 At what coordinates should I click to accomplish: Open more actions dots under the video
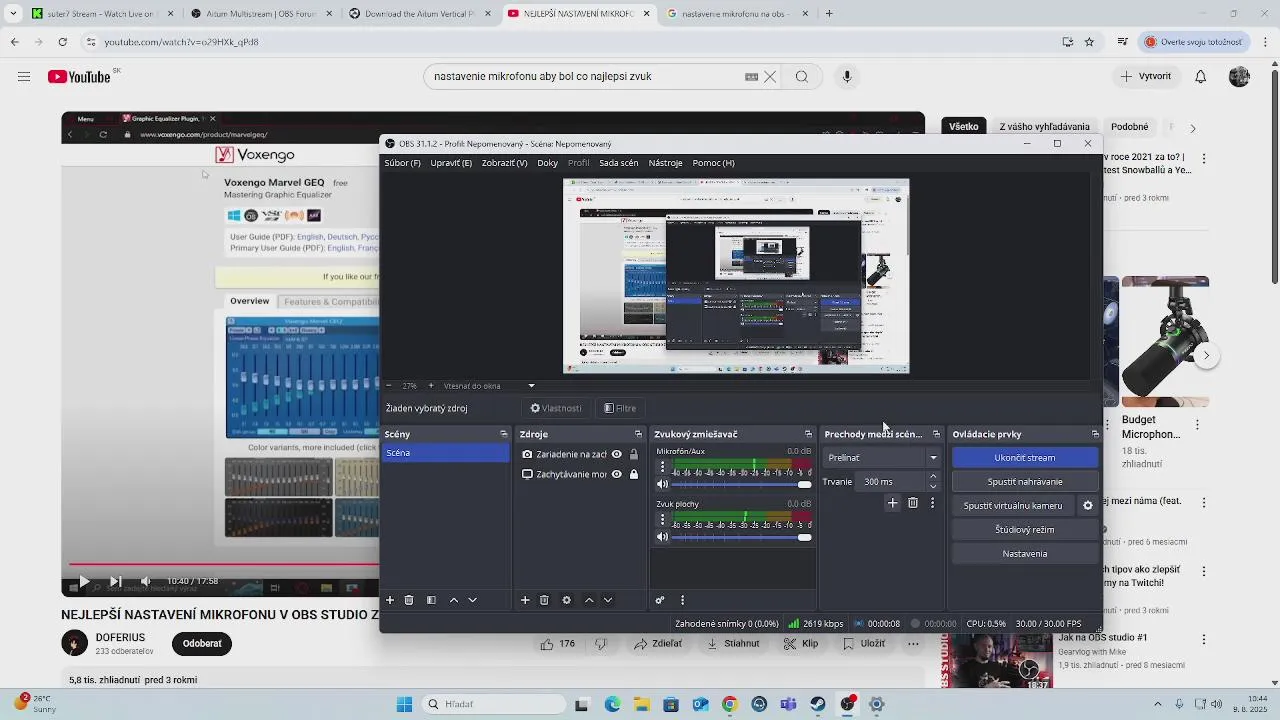[x=913, y=644]
